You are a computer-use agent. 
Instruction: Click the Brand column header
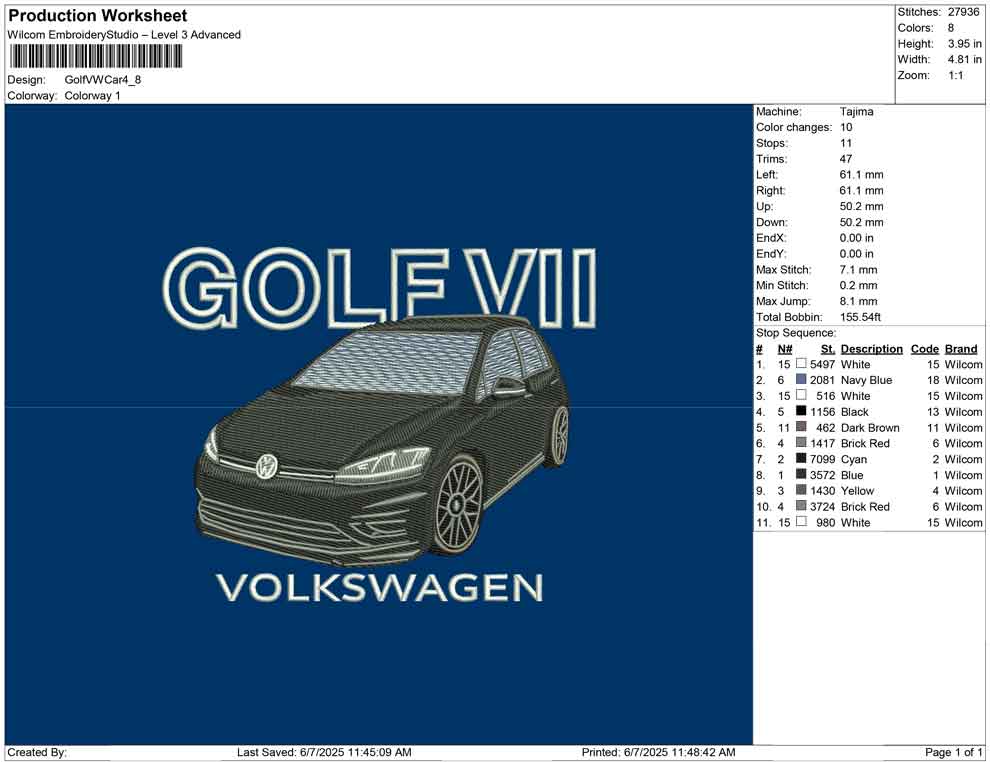[x=961, y=349]
